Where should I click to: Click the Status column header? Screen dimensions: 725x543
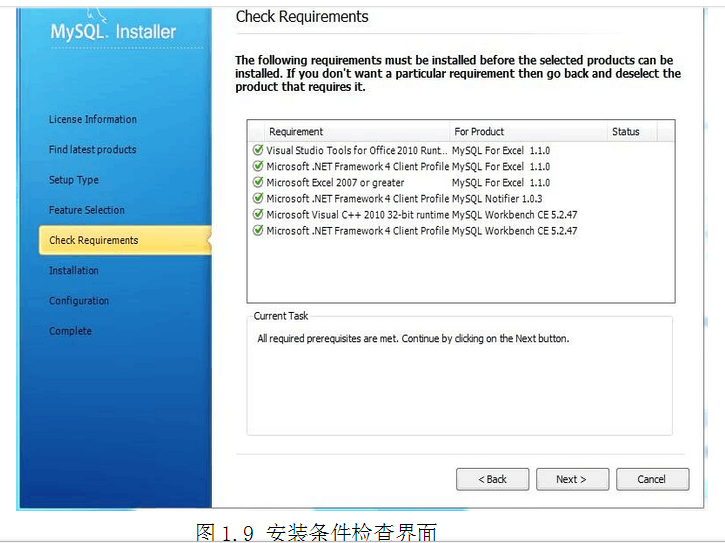(x=631, y=131)
